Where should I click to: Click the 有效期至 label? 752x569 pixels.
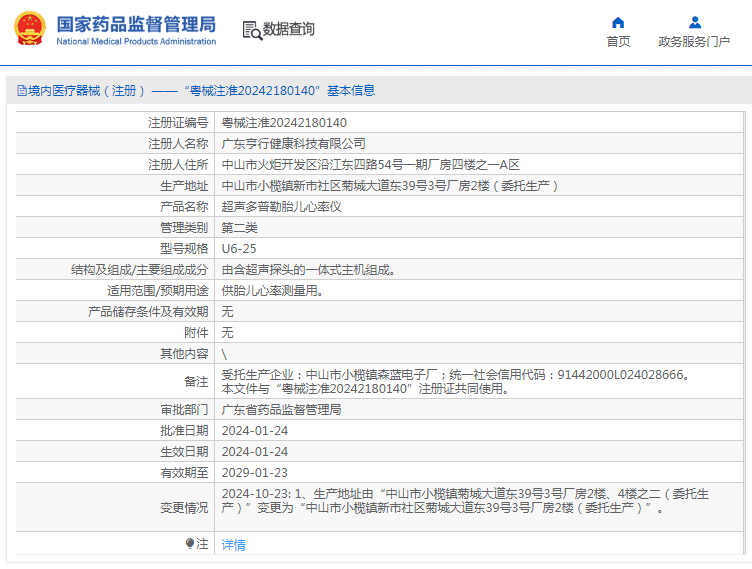coord(184,473)
